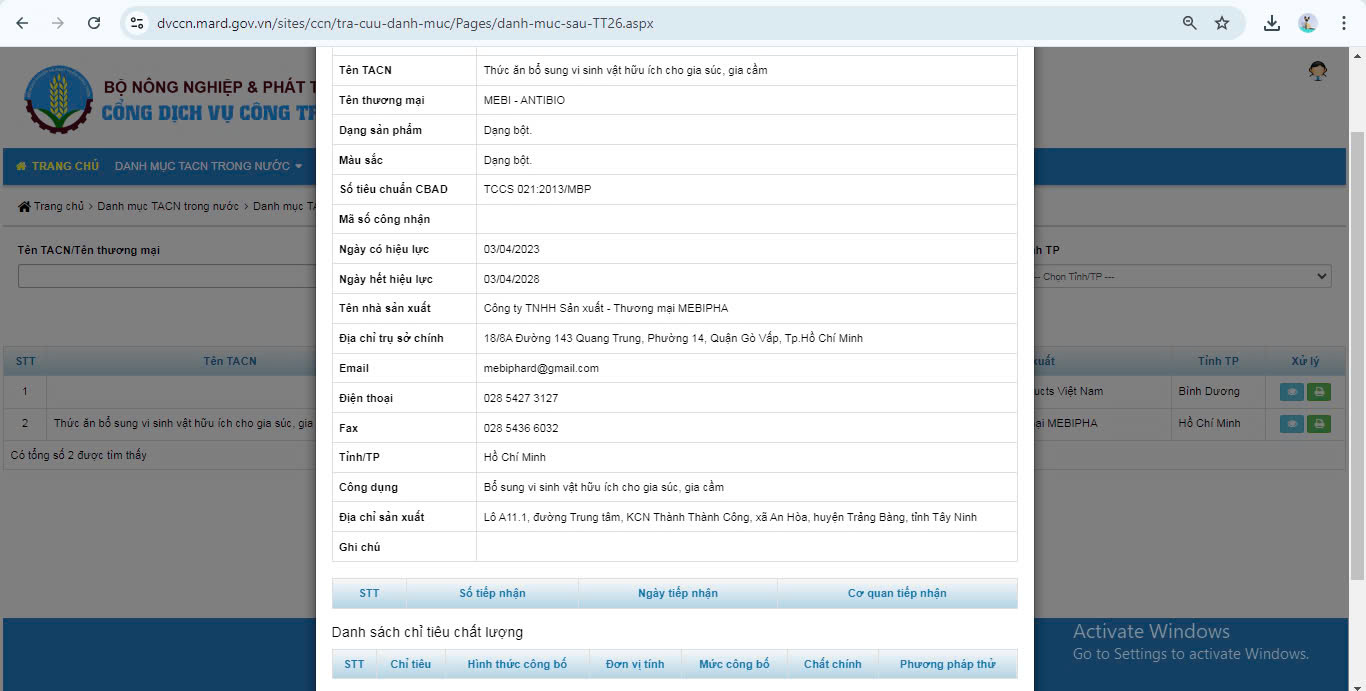
Task: Go back to previous page in browser
Action: click(22, 23)
